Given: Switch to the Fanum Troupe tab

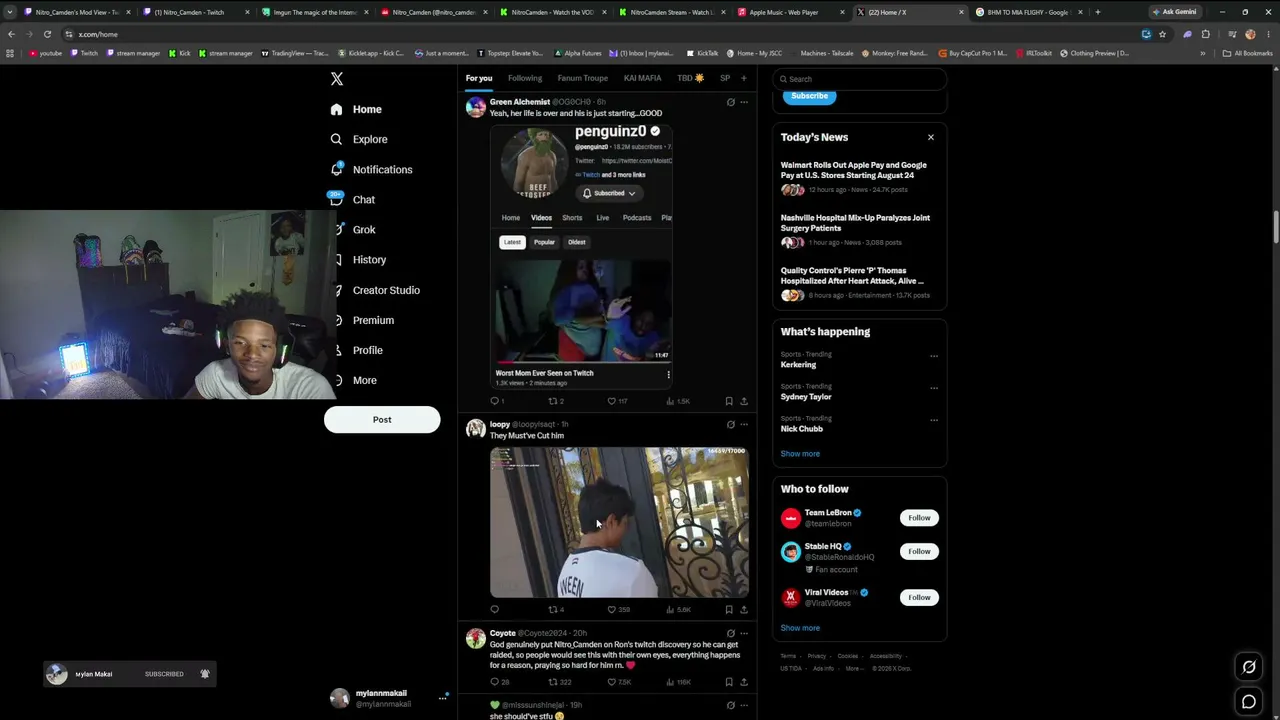Looking at the screenshot, I should [x=583, y=78].
